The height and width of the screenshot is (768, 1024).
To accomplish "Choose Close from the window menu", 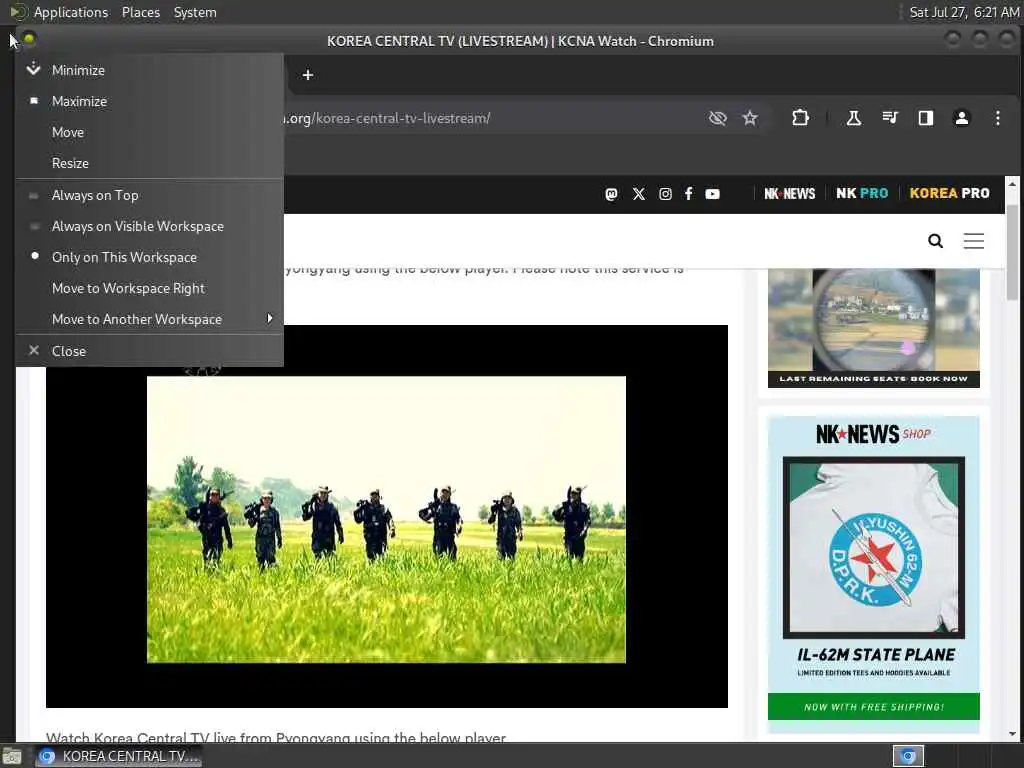I will tap(150, 351).
